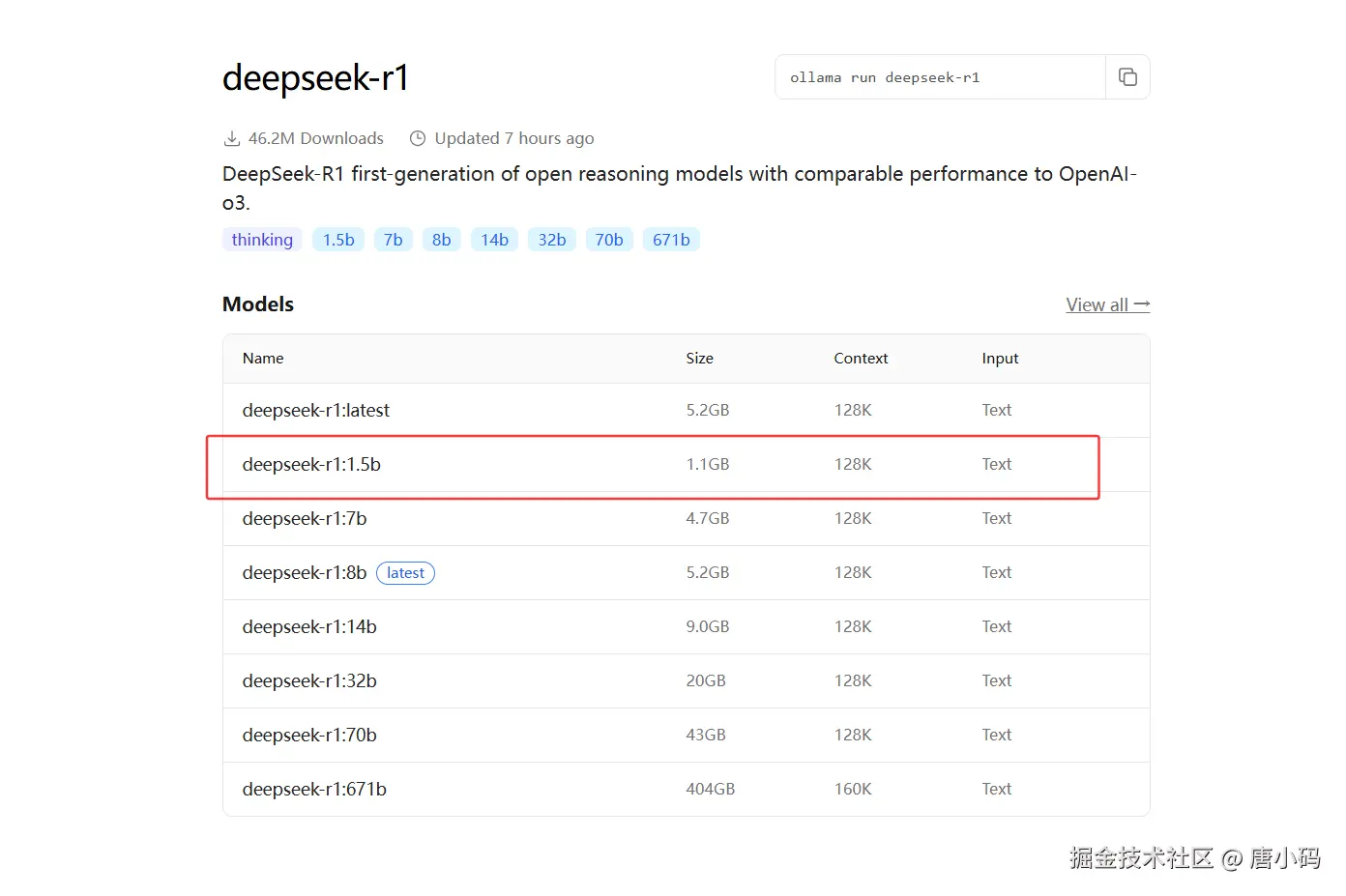Click Text in the deepseek-r1:7b row
Viewport: 1346px width, 896px height.
coord(997,518)
